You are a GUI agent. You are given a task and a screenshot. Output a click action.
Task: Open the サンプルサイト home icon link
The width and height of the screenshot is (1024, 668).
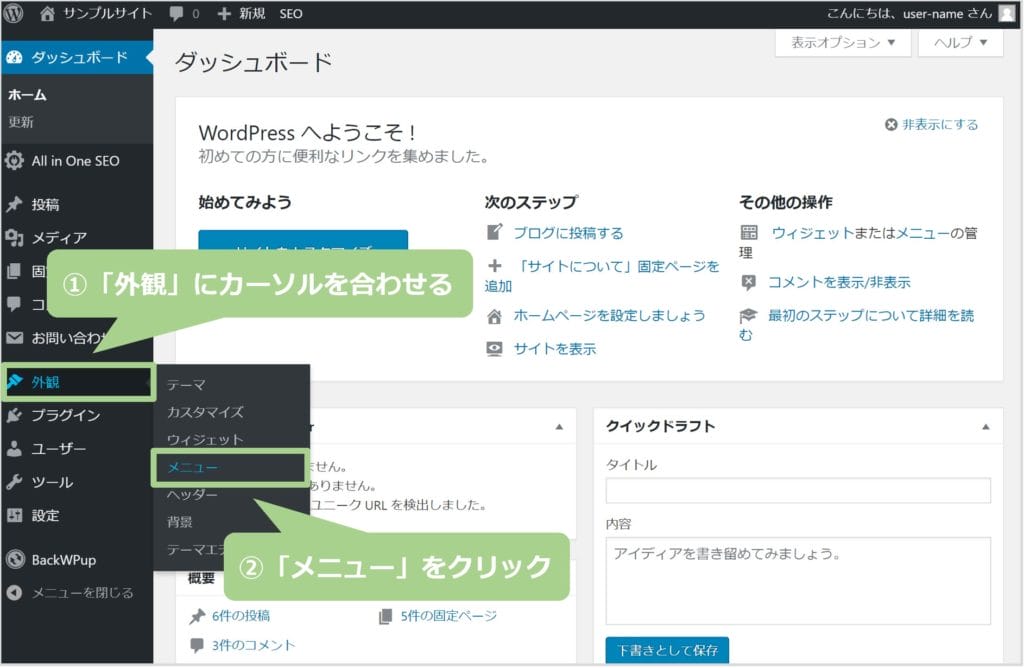tap(47, 13)
